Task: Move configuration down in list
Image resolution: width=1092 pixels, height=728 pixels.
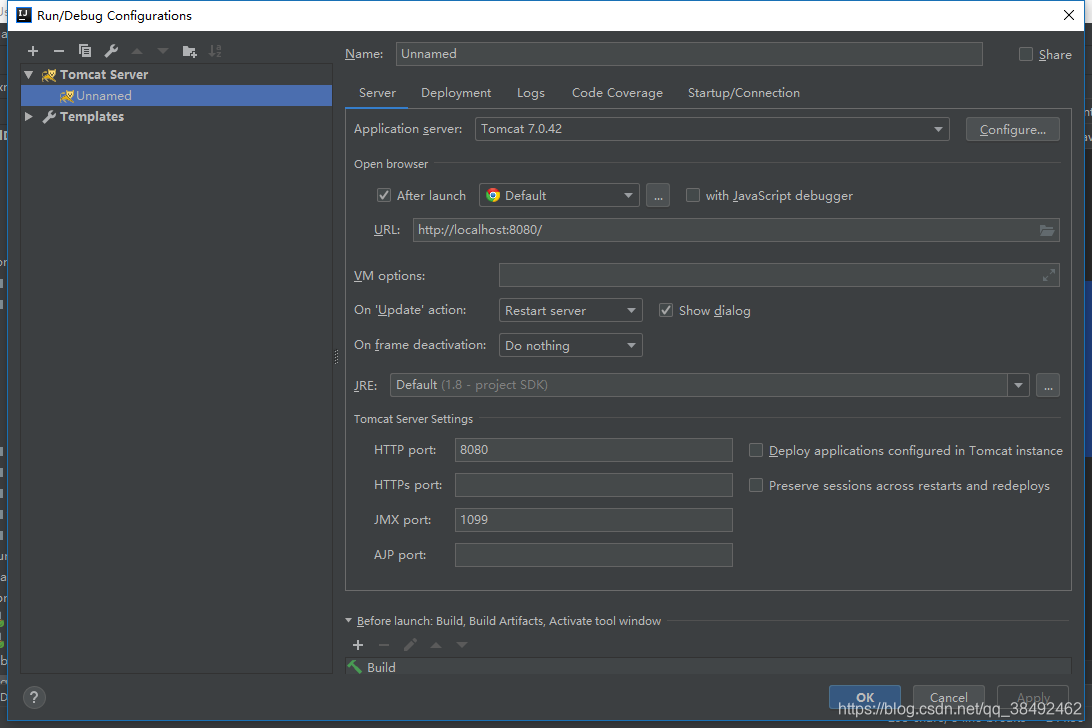Action: tap(163, 51)
